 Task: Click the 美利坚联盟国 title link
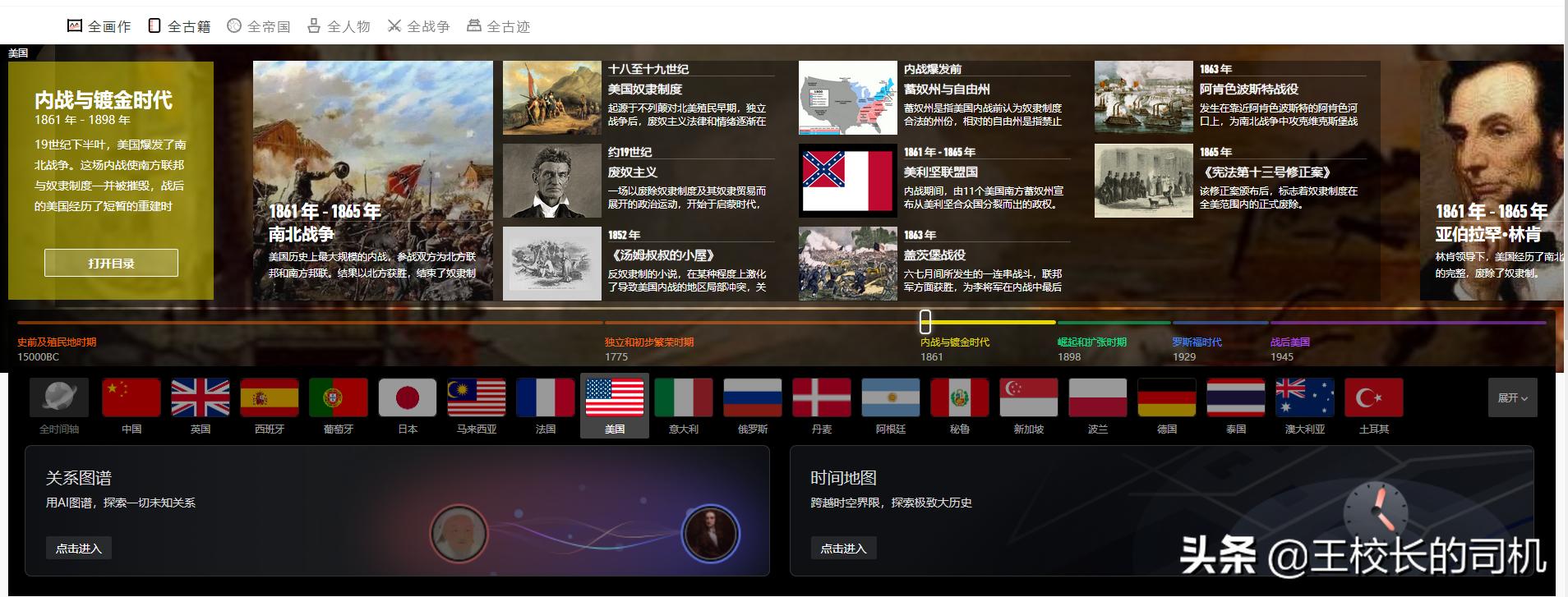point(941,172)
